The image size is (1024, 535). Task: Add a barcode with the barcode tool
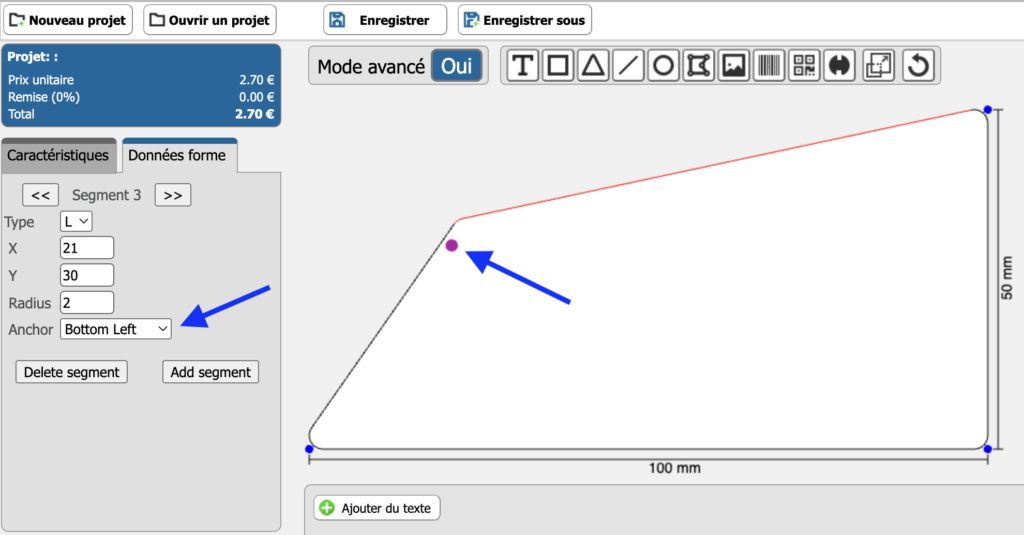[x=769, y=65]
